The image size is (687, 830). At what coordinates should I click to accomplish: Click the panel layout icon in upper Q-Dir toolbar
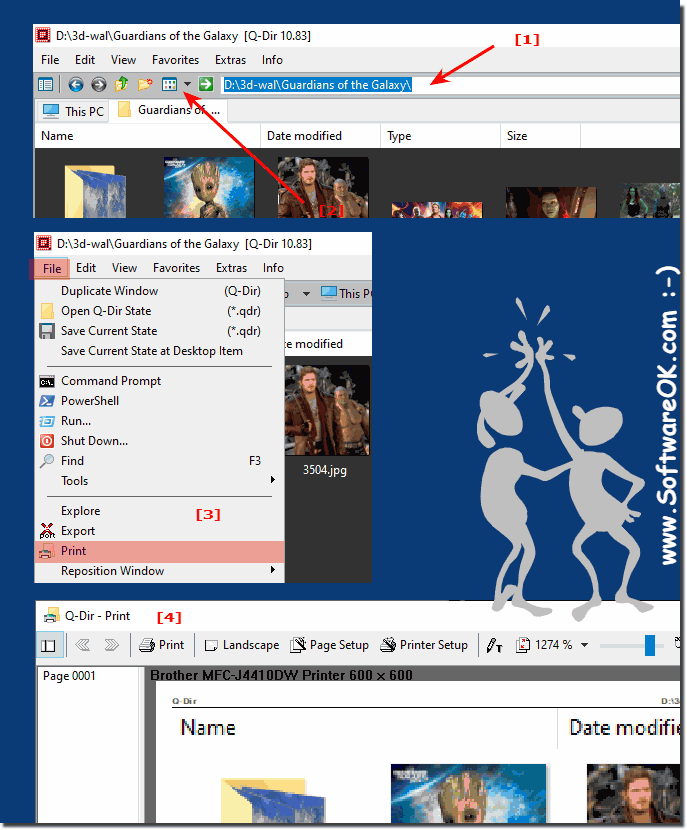[x=46, y=84]
